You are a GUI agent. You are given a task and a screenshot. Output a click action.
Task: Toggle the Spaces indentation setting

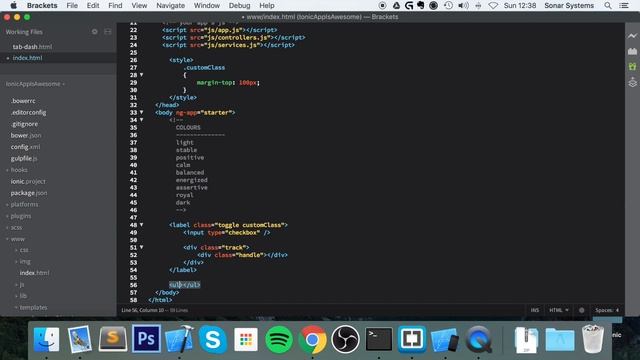(607, 310)
